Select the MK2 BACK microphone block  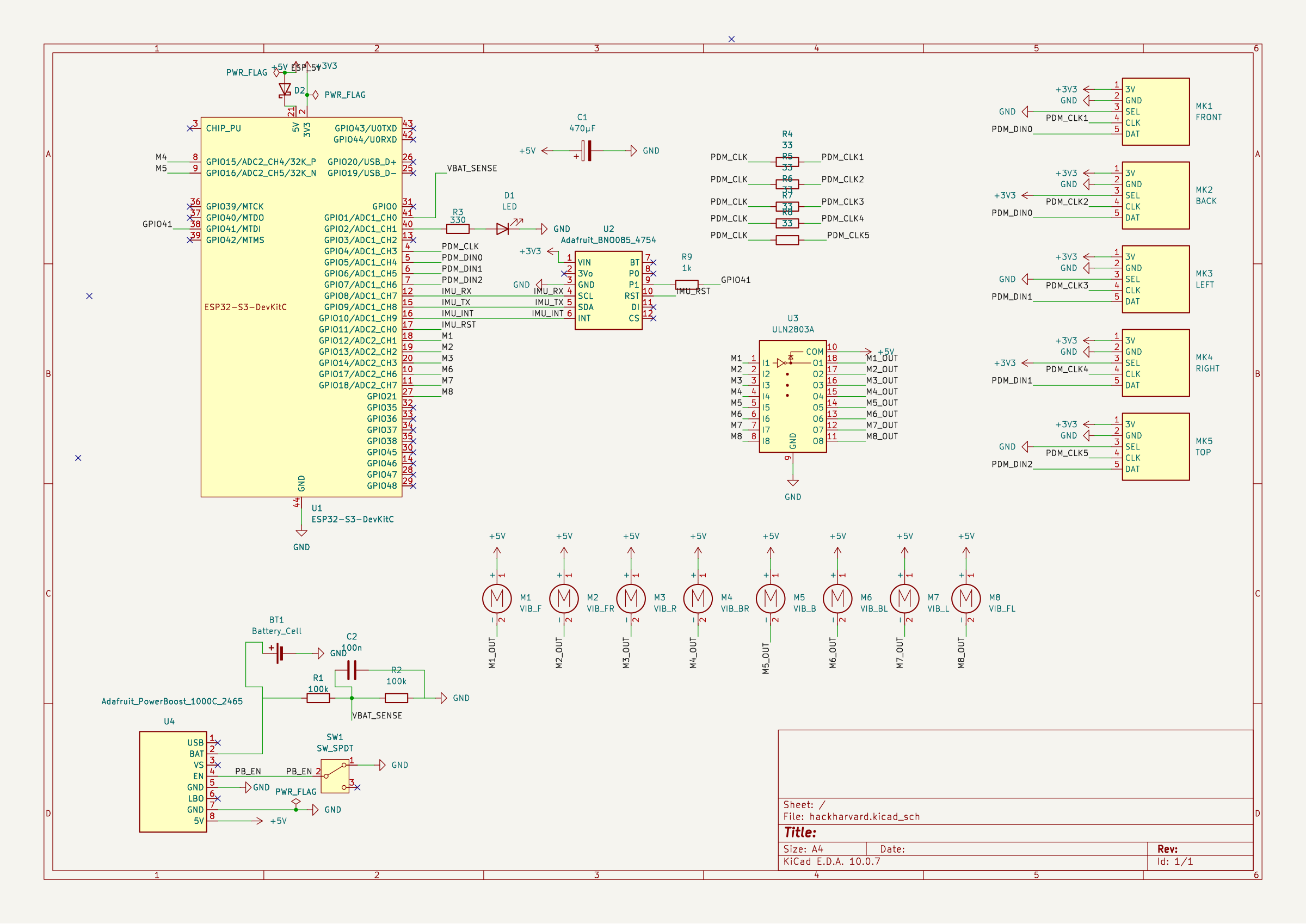(1156, 195)
